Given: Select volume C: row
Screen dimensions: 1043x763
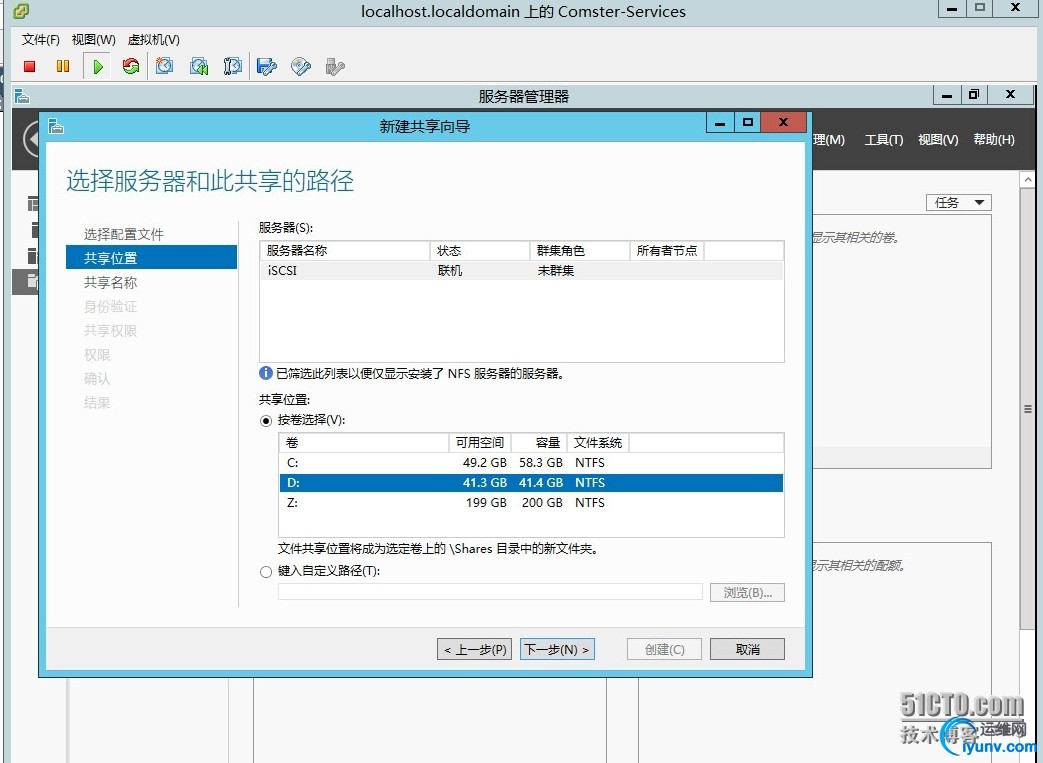Looking at the screenshot, I should pyautogui.click(x=531, y=463).
